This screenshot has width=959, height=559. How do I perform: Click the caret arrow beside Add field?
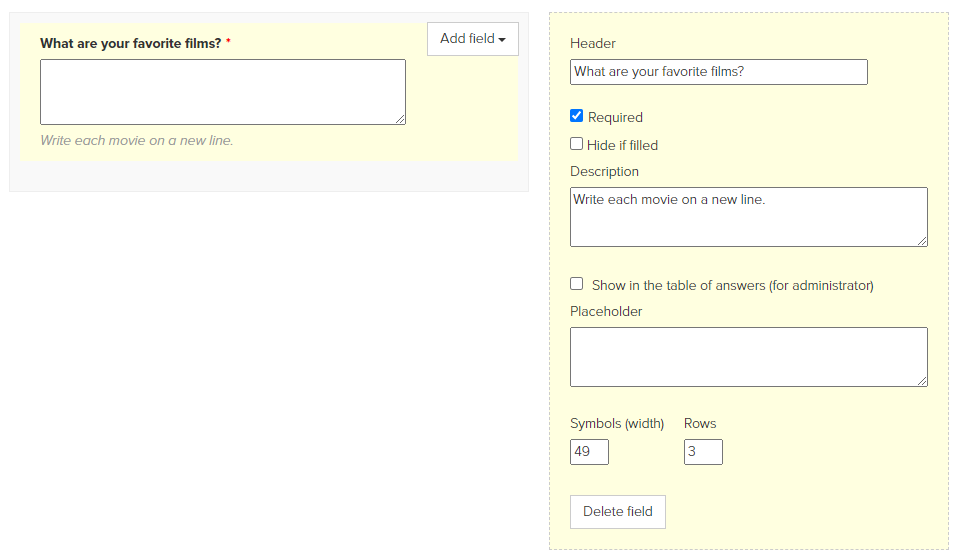click(x=502, y=40)
